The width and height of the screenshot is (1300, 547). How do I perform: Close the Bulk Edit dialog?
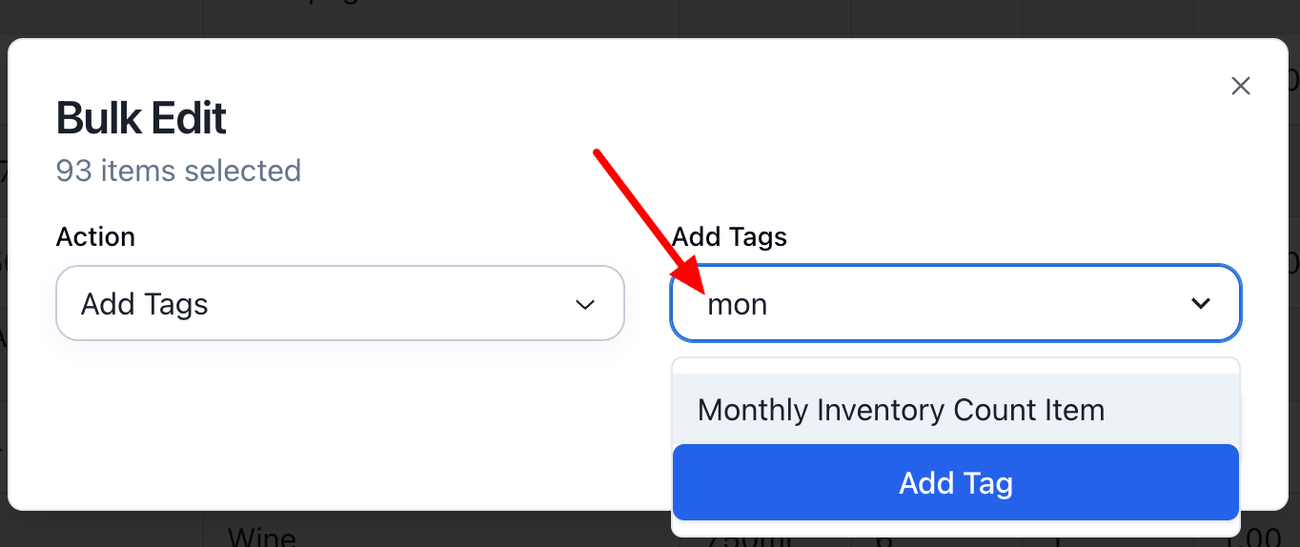coord(1240,86)
